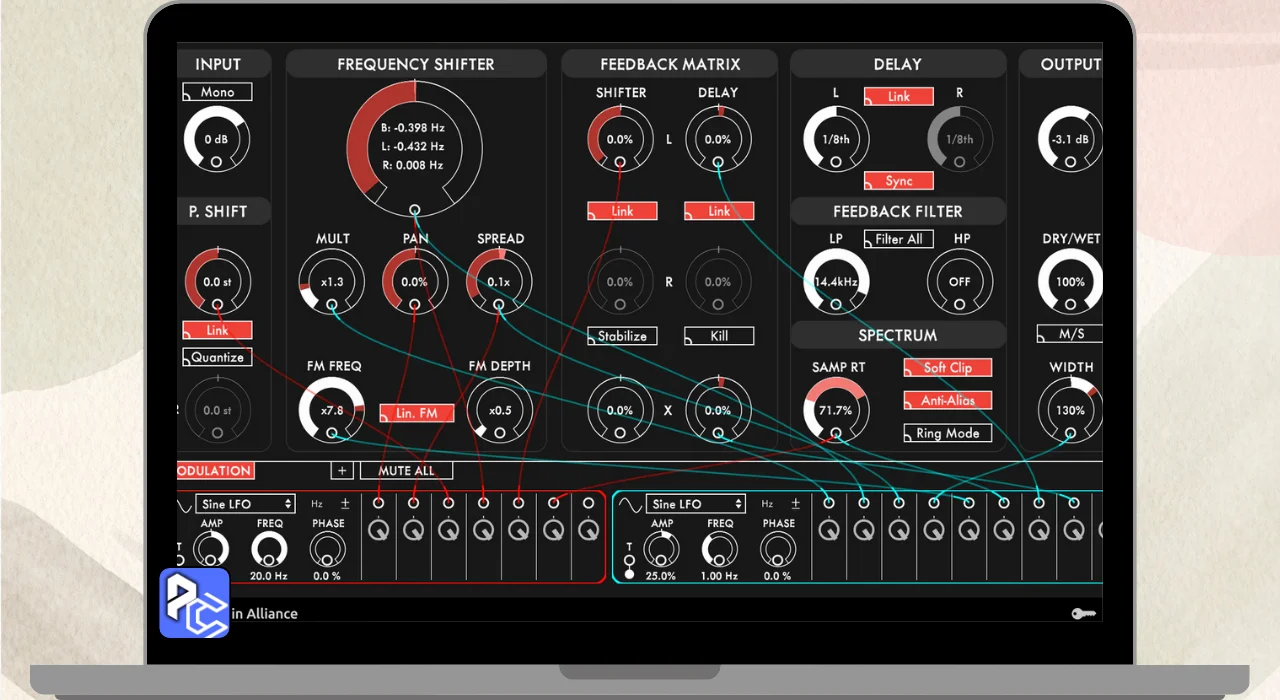Click the Kill button in Feedback Matrix

pyautogui.click(x=718, y=336)
